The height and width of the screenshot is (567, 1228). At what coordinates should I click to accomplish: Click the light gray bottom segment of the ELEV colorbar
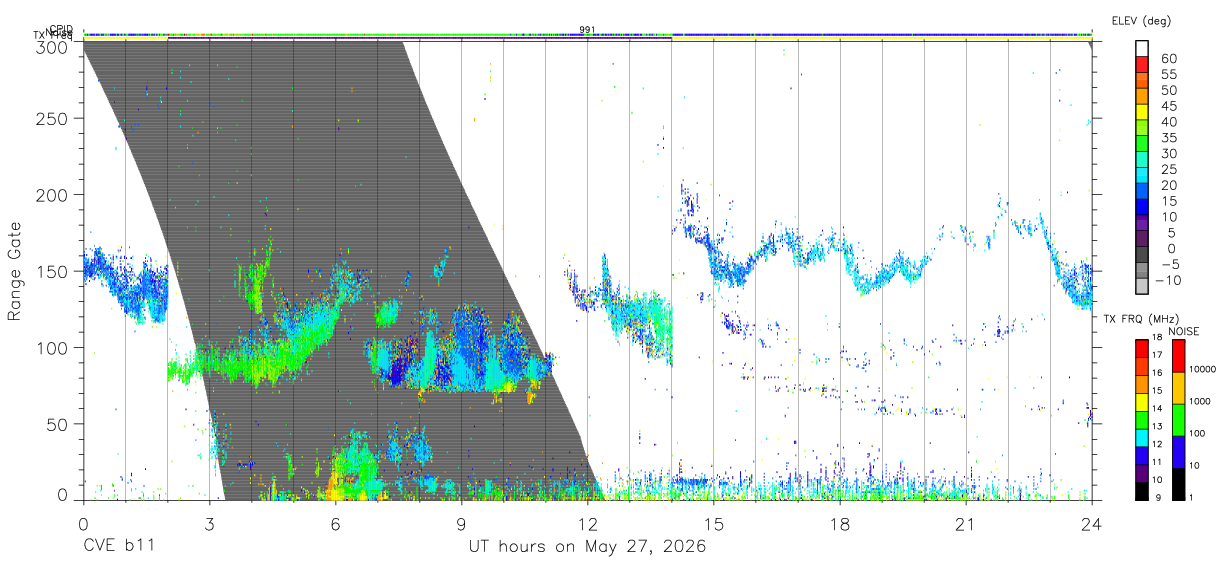pyautogui.click(x=1142, y=287)
